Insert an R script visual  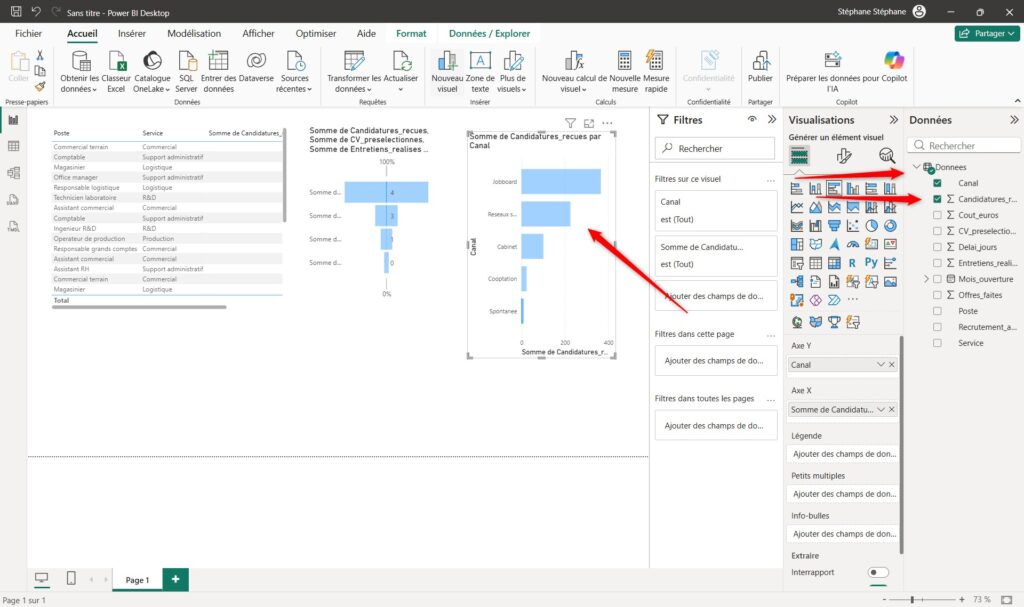[853, 263]
